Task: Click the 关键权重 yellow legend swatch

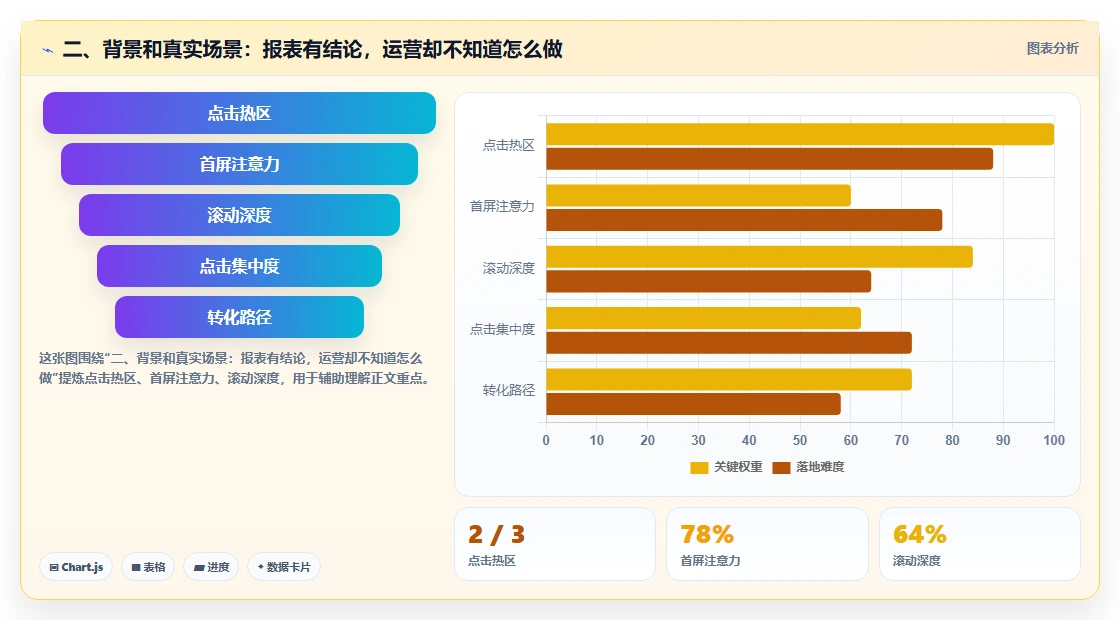Action: click(699, 467)
